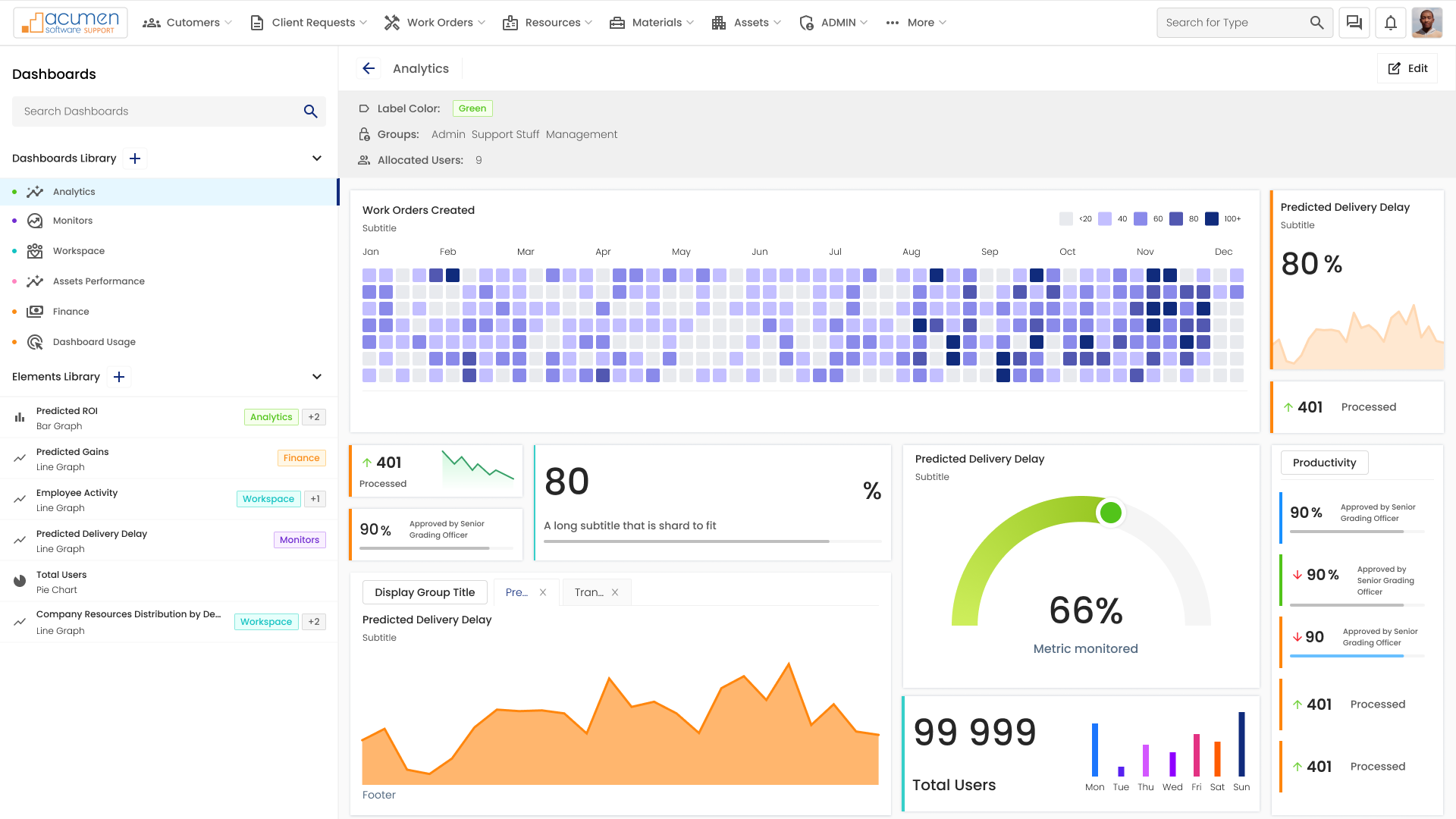The width and height of the screenshot is (1456, 819).
Task: Switch to the Tran... tab
Action: coord(588,592)
